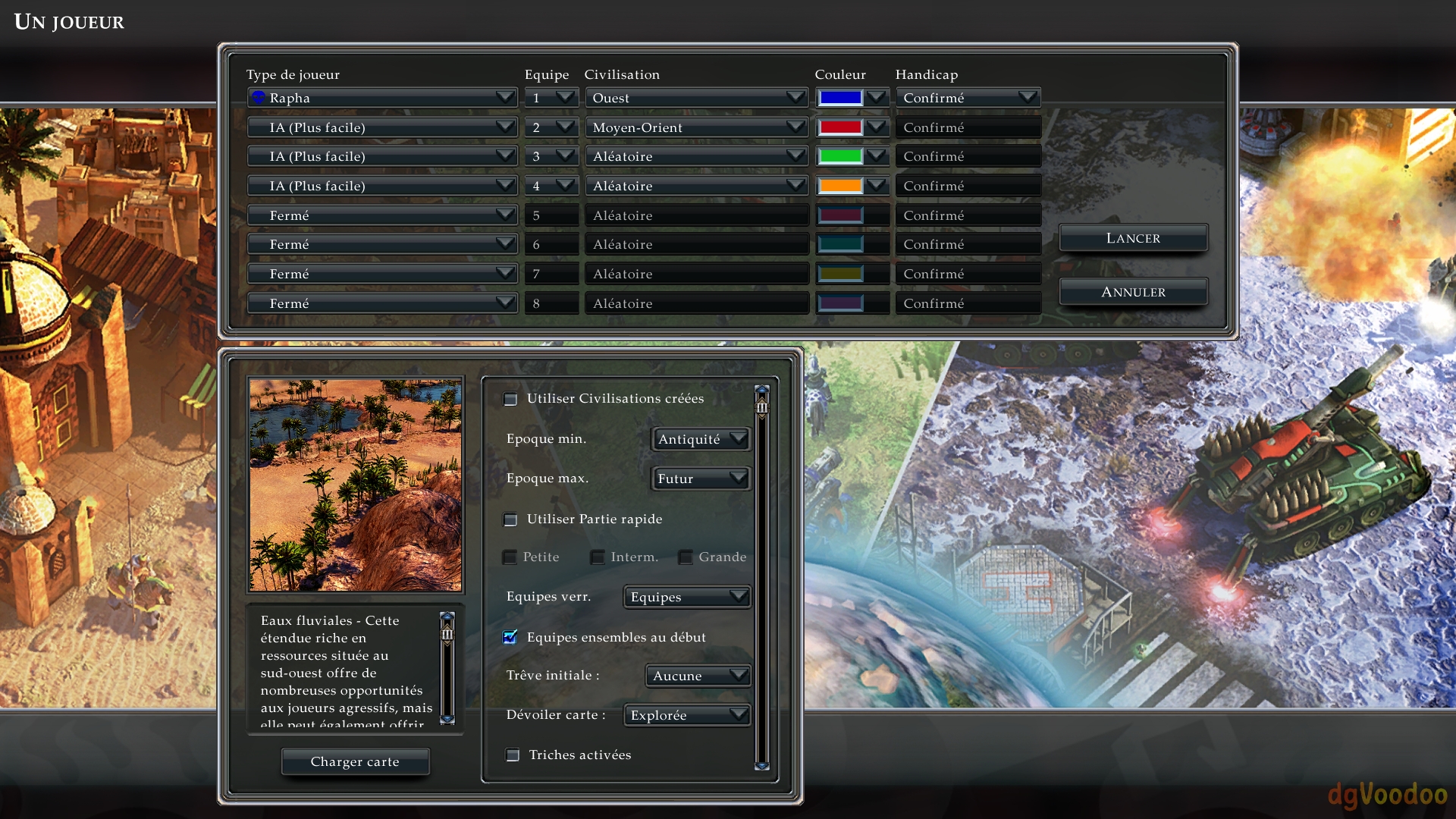Open the Fermé dropdown for slot 6
This screenshot has width=1456, height=819.
click(383, 244)
